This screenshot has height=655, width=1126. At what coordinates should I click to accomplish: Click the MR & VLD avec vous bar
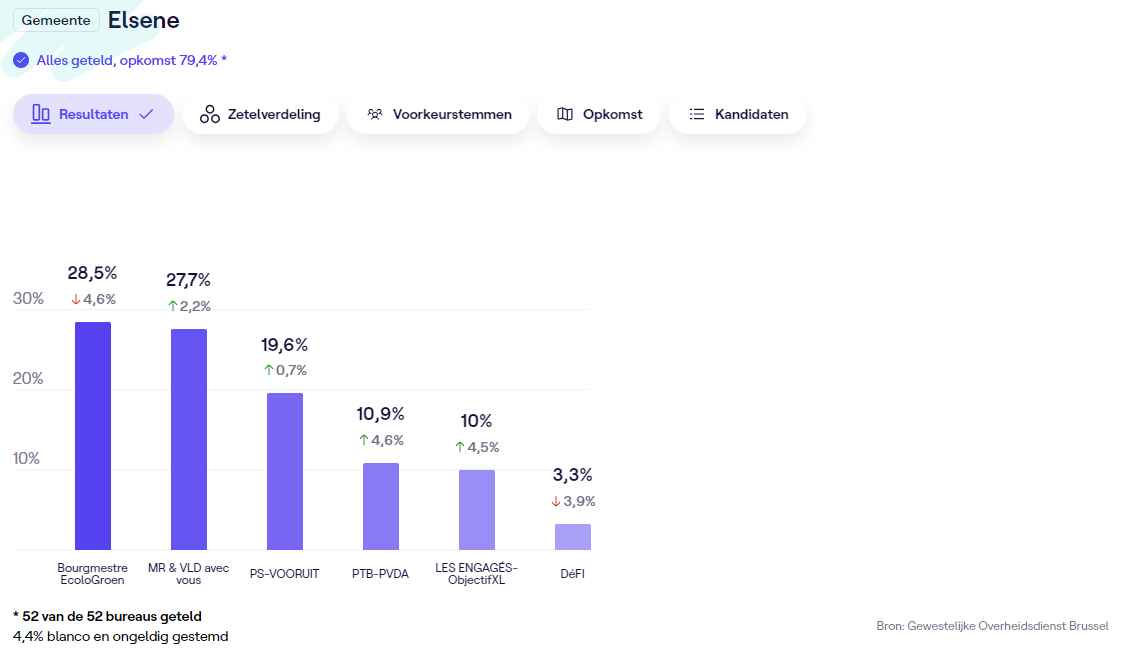pyautogui.click(x=189, y=439)
